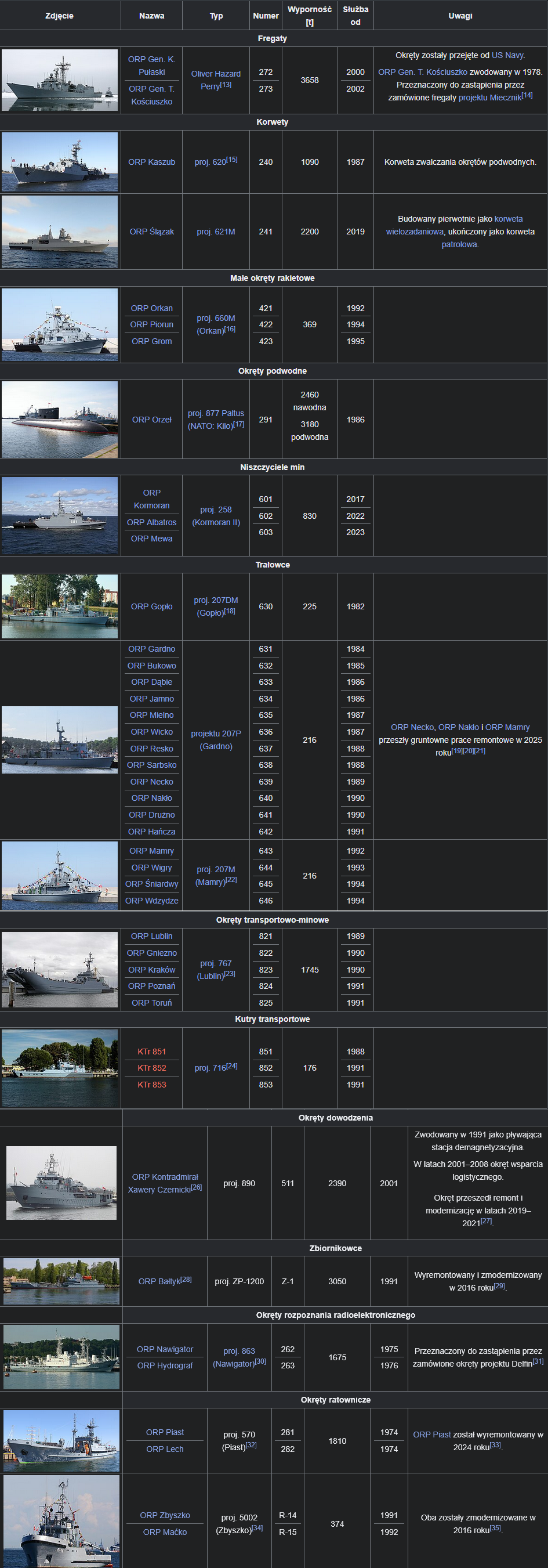The image size is (548, 1568).
Task: Open the ORP Resko link
Action: [x=151, y=749]
